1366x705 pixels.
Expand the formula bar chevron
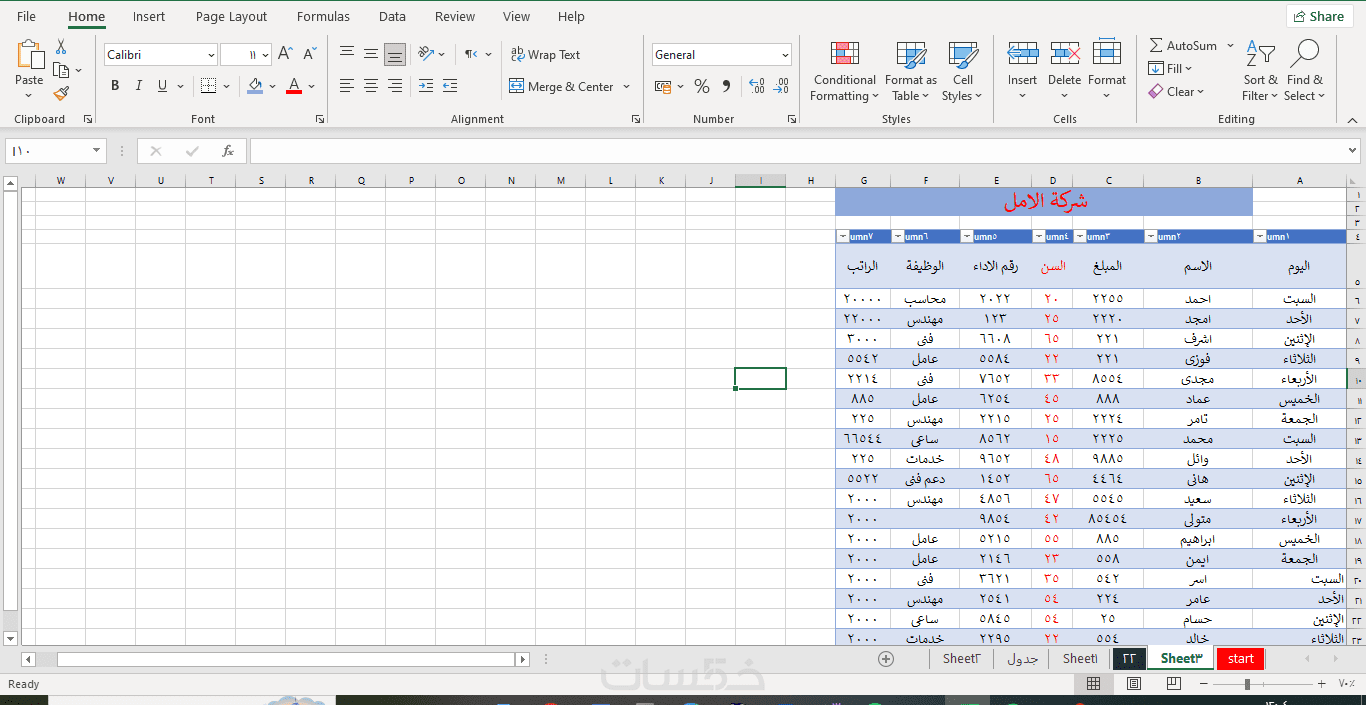tap(1352, 150)
